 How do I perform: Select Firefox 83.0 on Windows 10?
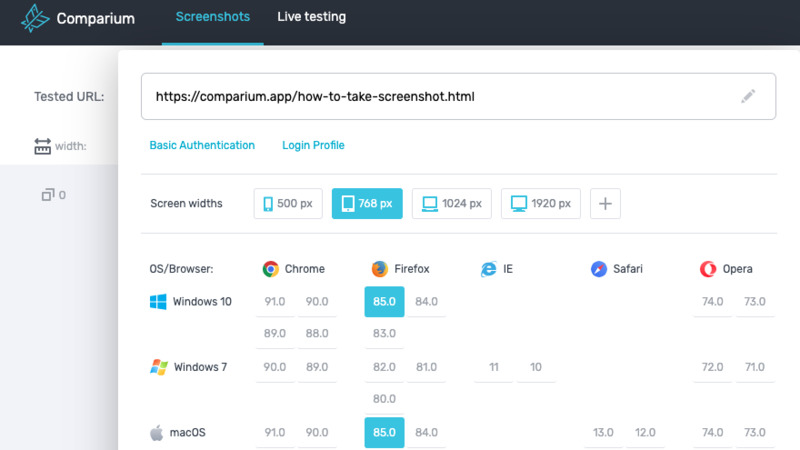(x=384, y=333)
